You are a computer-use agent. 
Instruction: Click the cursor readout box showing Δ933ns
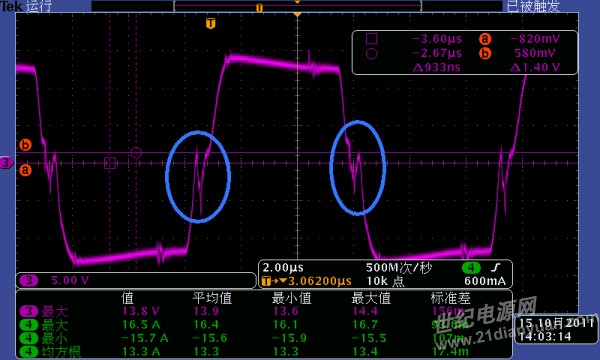tap(464, 52)
